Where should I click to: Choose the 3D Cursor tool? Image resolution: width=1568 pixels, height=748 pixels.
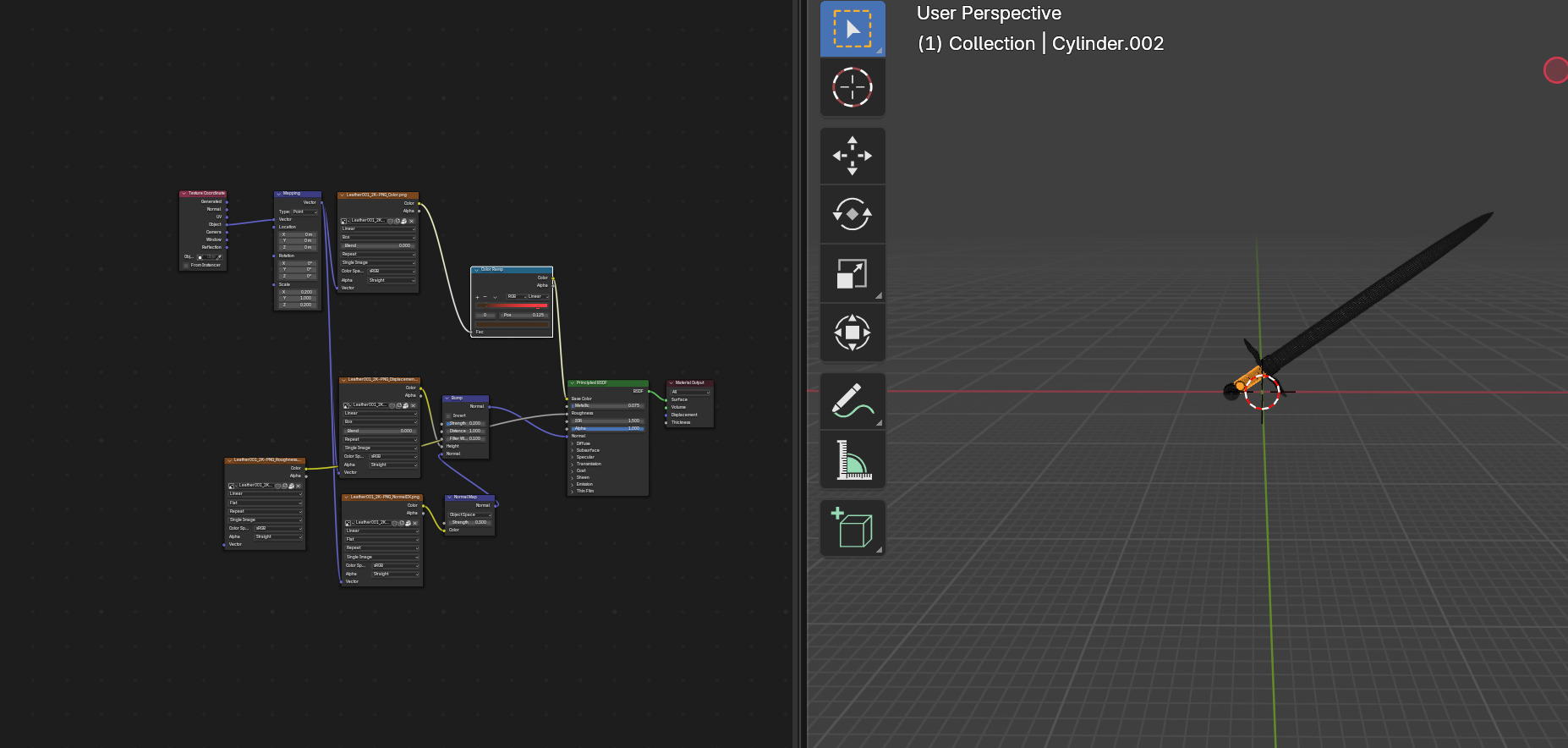pos(853,87)
